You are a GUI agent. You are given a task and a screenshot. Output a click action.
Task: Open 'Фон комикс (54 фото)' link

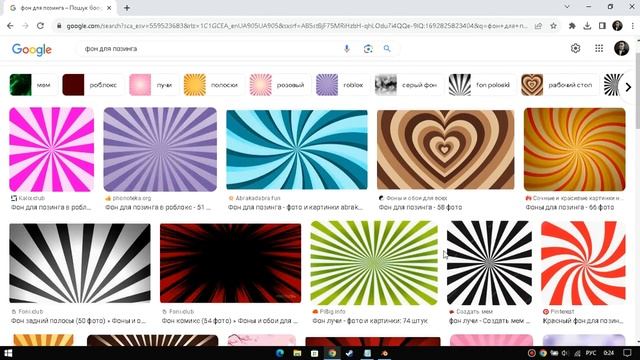(229, 321)
